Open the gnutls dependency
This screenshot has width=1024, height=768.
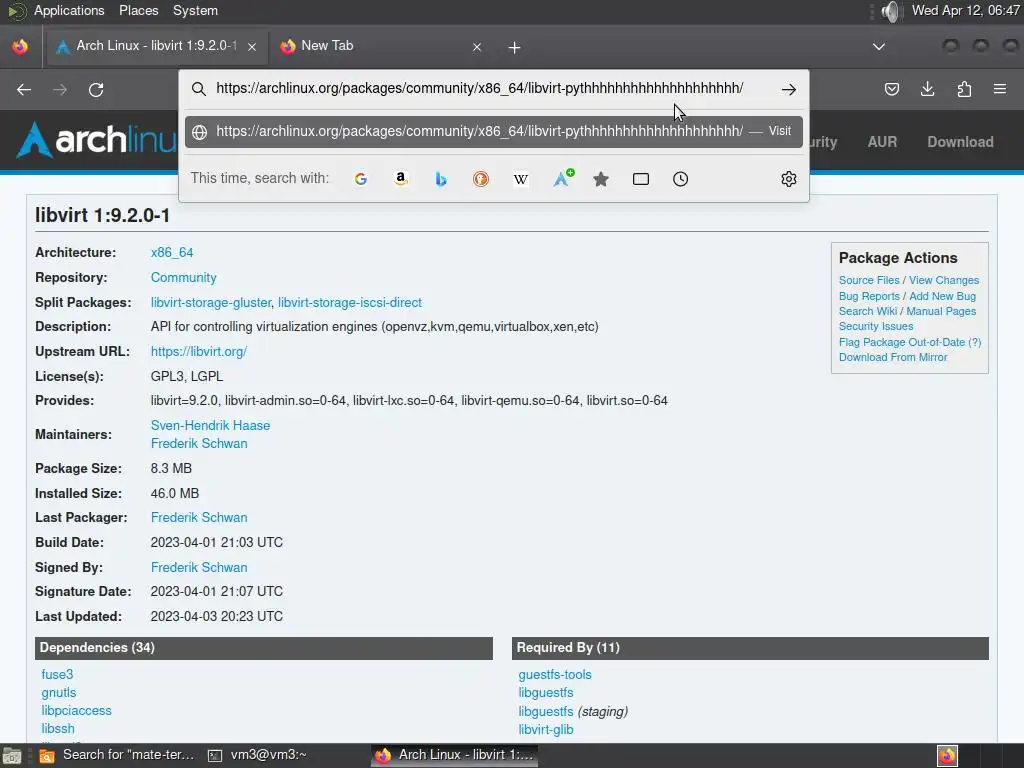pos(59,692)
